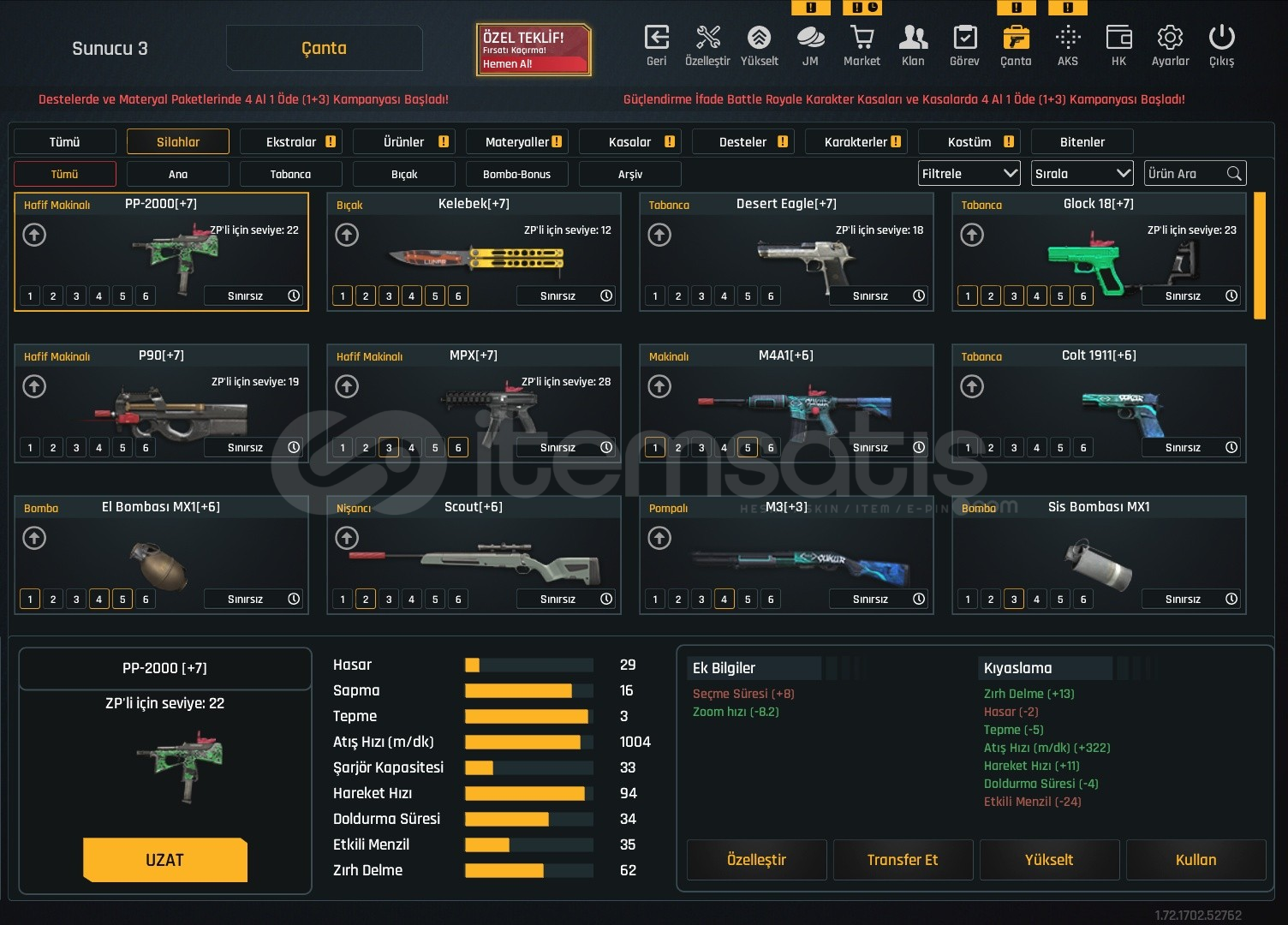Open the AKS icon
The height and width of the screenshot is (925, 1288).
click(x=1068, y=38)
